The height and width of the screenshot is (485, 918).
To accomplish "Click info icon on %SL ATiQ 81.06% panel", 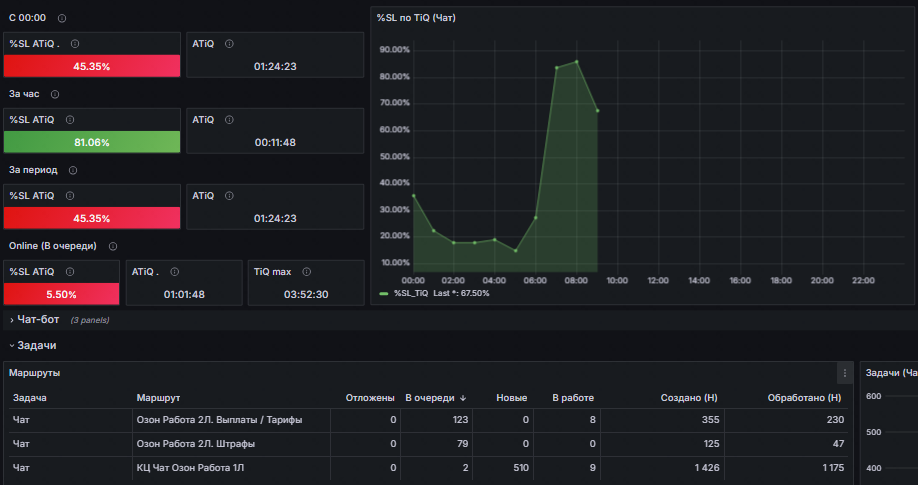I will [x=70, y=119].
